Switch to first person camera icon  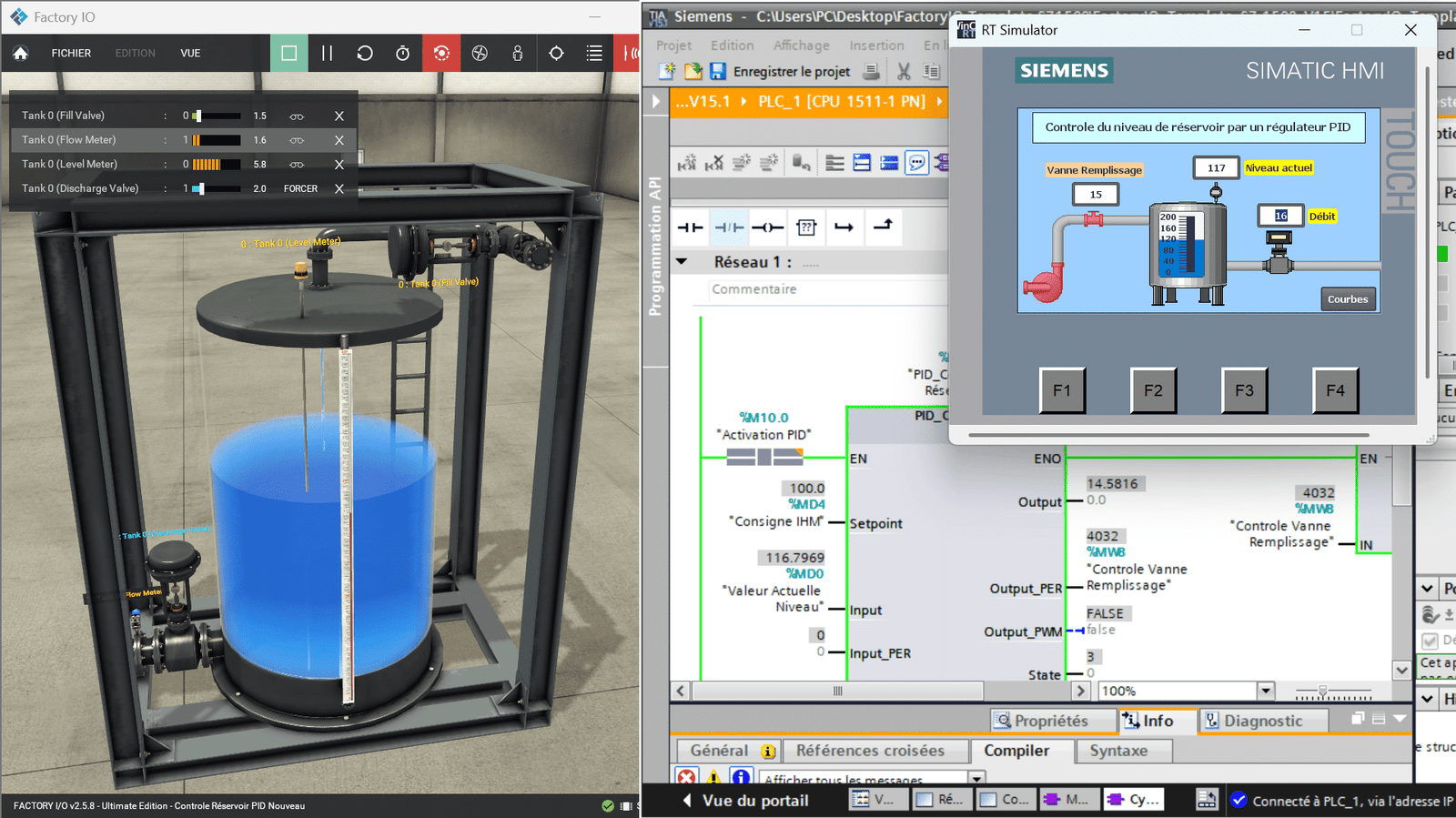click(x=518, y=53)
